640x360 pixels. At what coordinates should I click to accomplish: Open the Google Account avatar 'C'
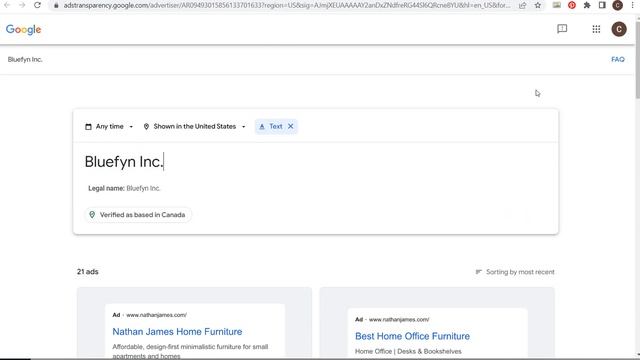point(619,29)
